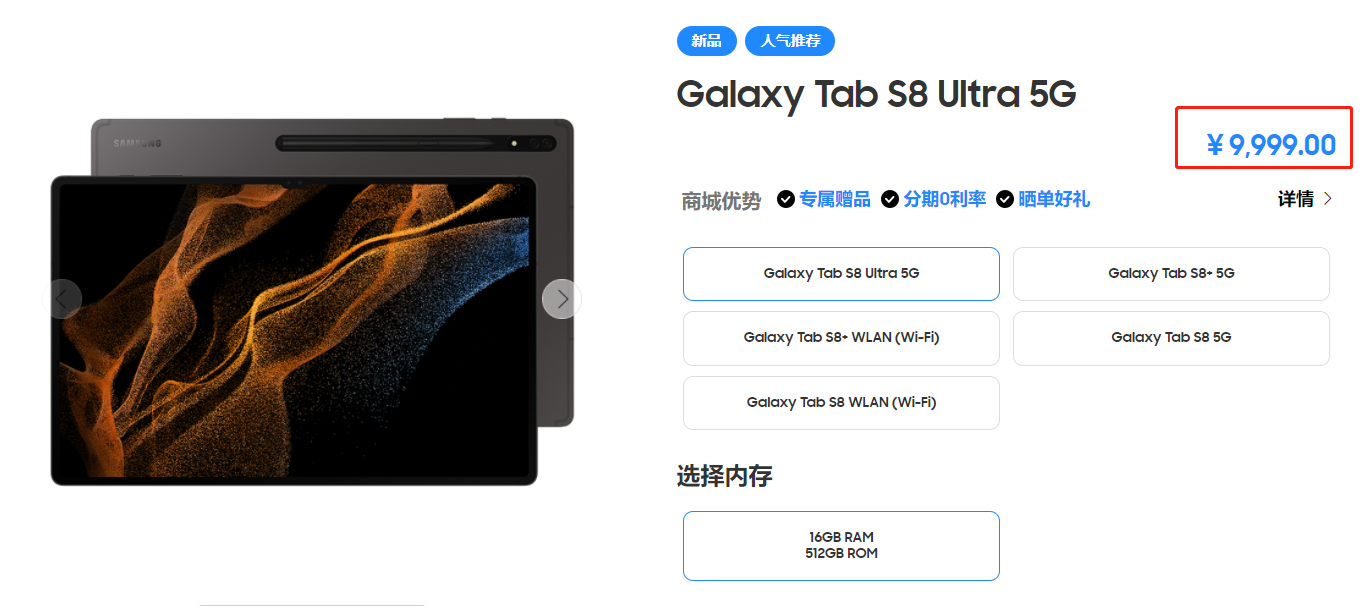Open 分期0利率 installment link

pos(944,199)
